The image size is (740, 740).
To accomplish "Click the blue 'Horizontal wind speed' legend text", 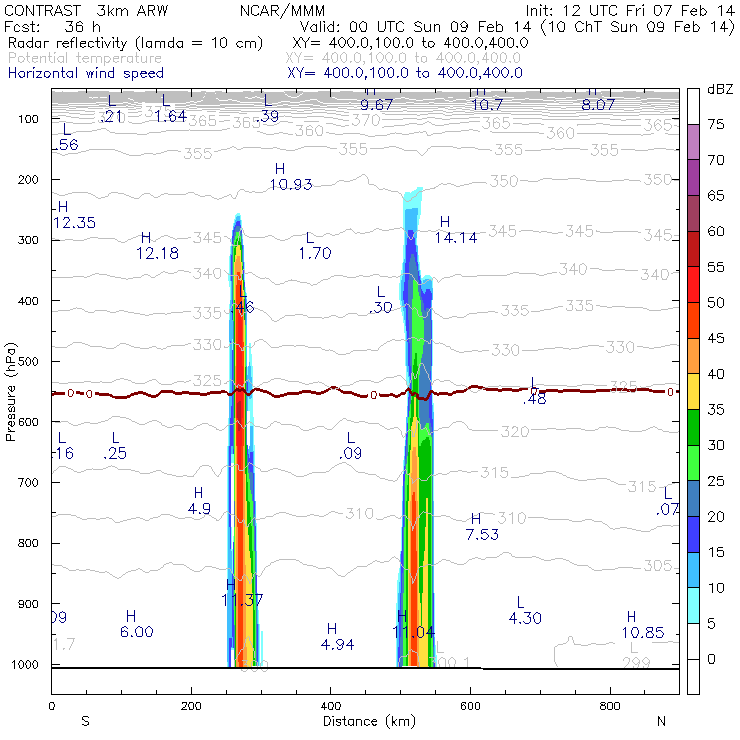I will (x=86, y=73).
